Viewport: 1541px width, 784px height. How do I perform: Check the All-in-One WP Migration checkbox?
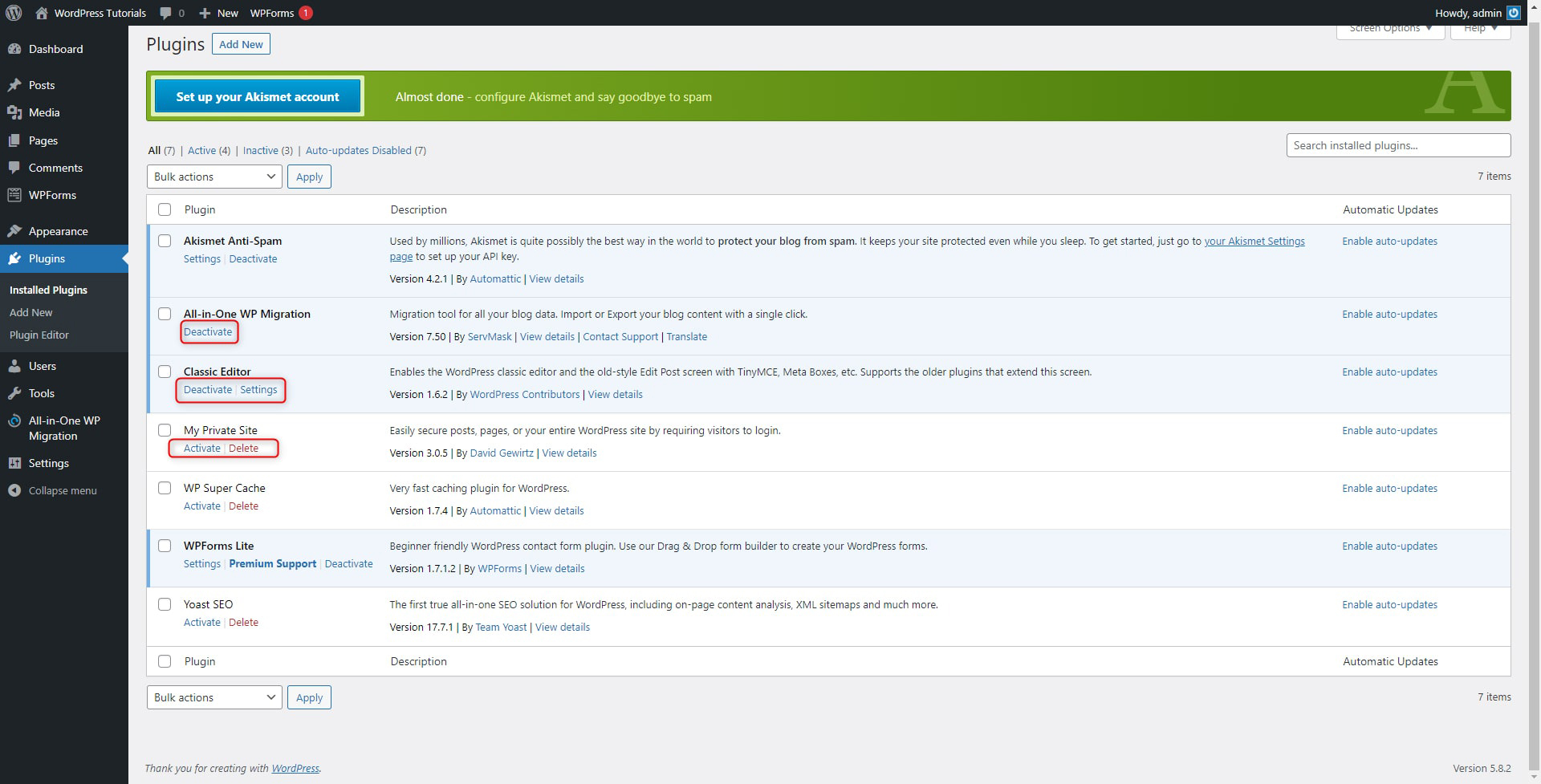click(x=165, y=314)
